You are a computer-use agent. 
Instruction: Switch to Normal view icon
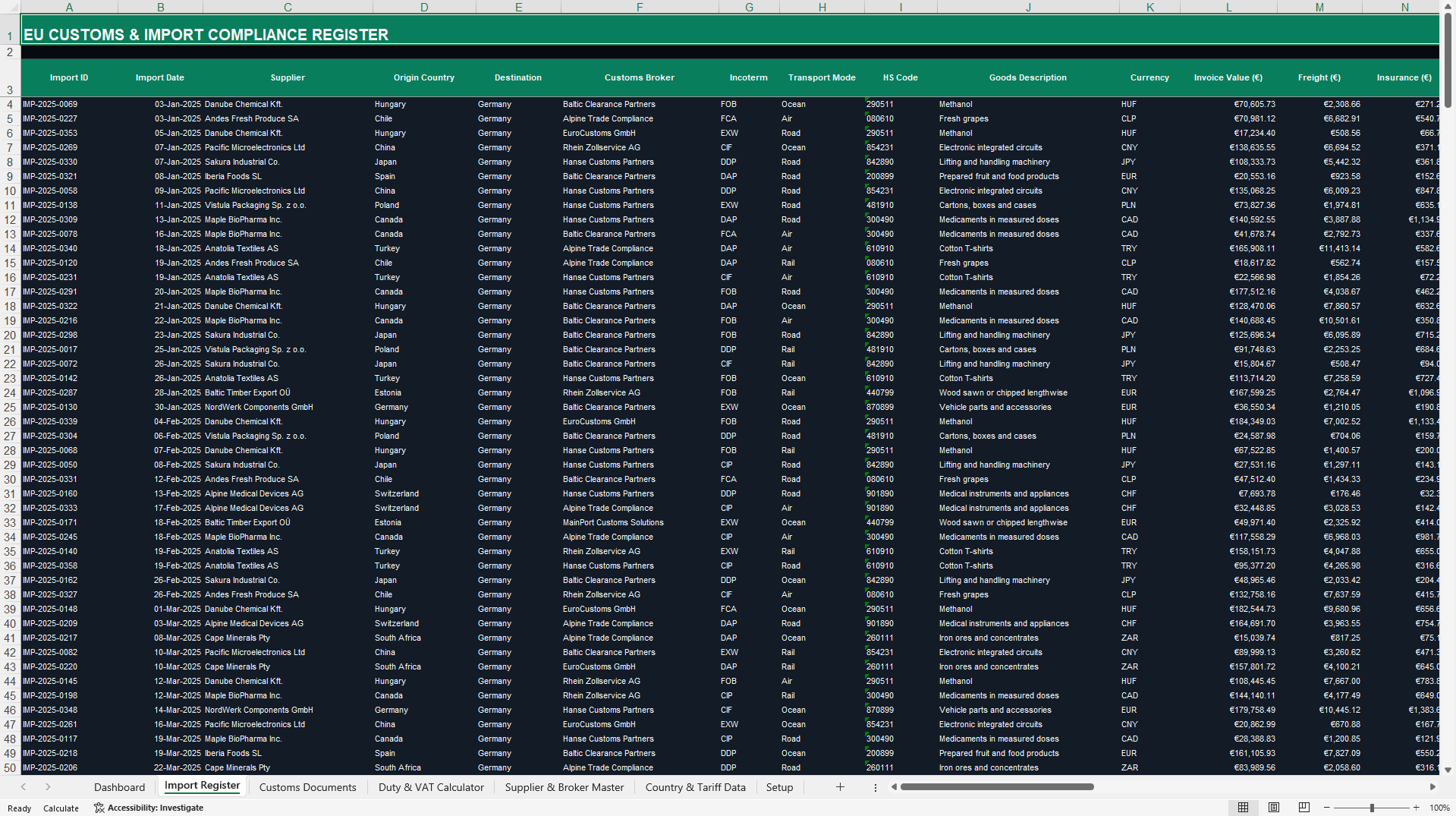coord(1243,808)
